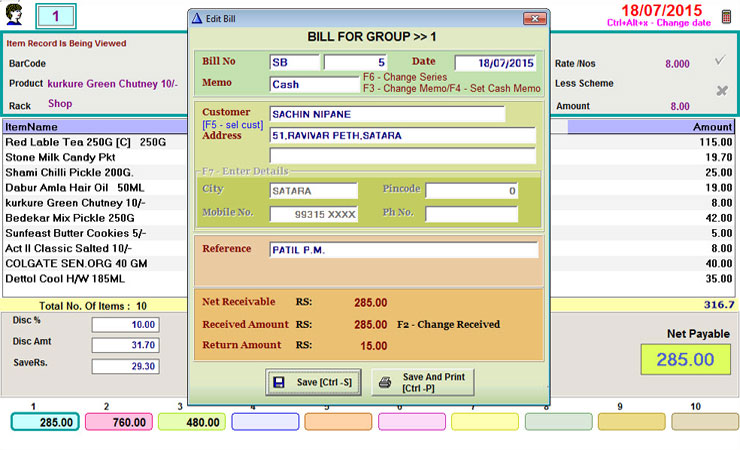Select the pink group 2 box 760.00
740x450 pixels.
click(x=119, y=422)
